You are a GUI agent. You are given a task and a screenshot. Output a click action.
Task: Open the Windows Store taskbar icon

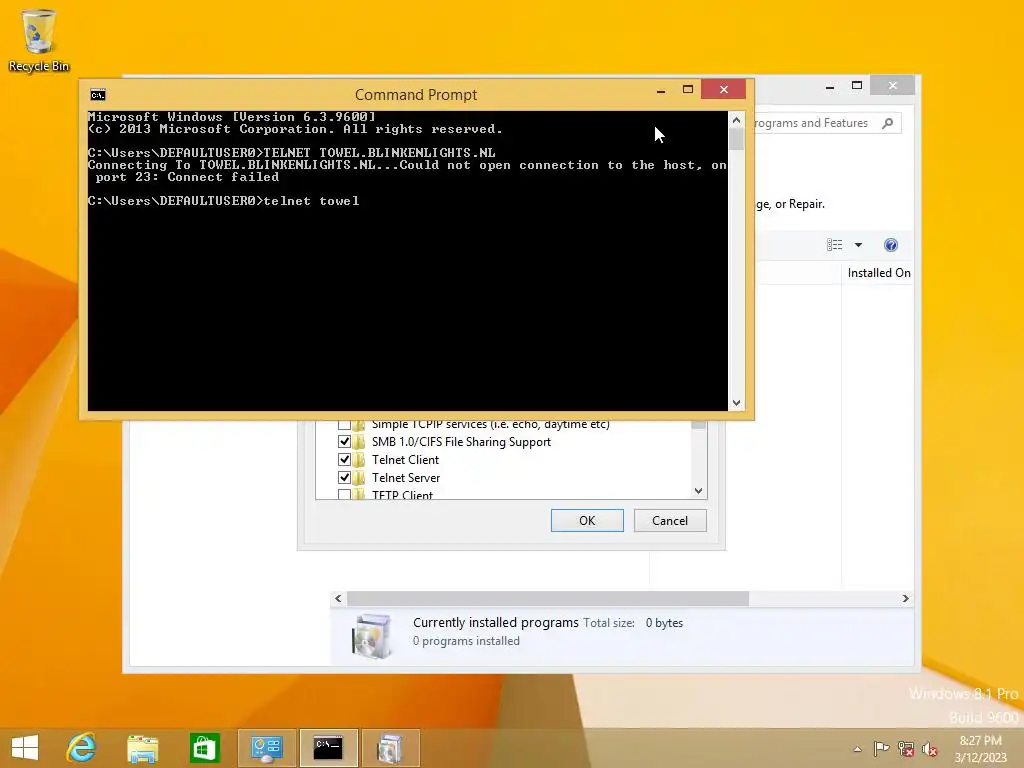tap(204, 748)
